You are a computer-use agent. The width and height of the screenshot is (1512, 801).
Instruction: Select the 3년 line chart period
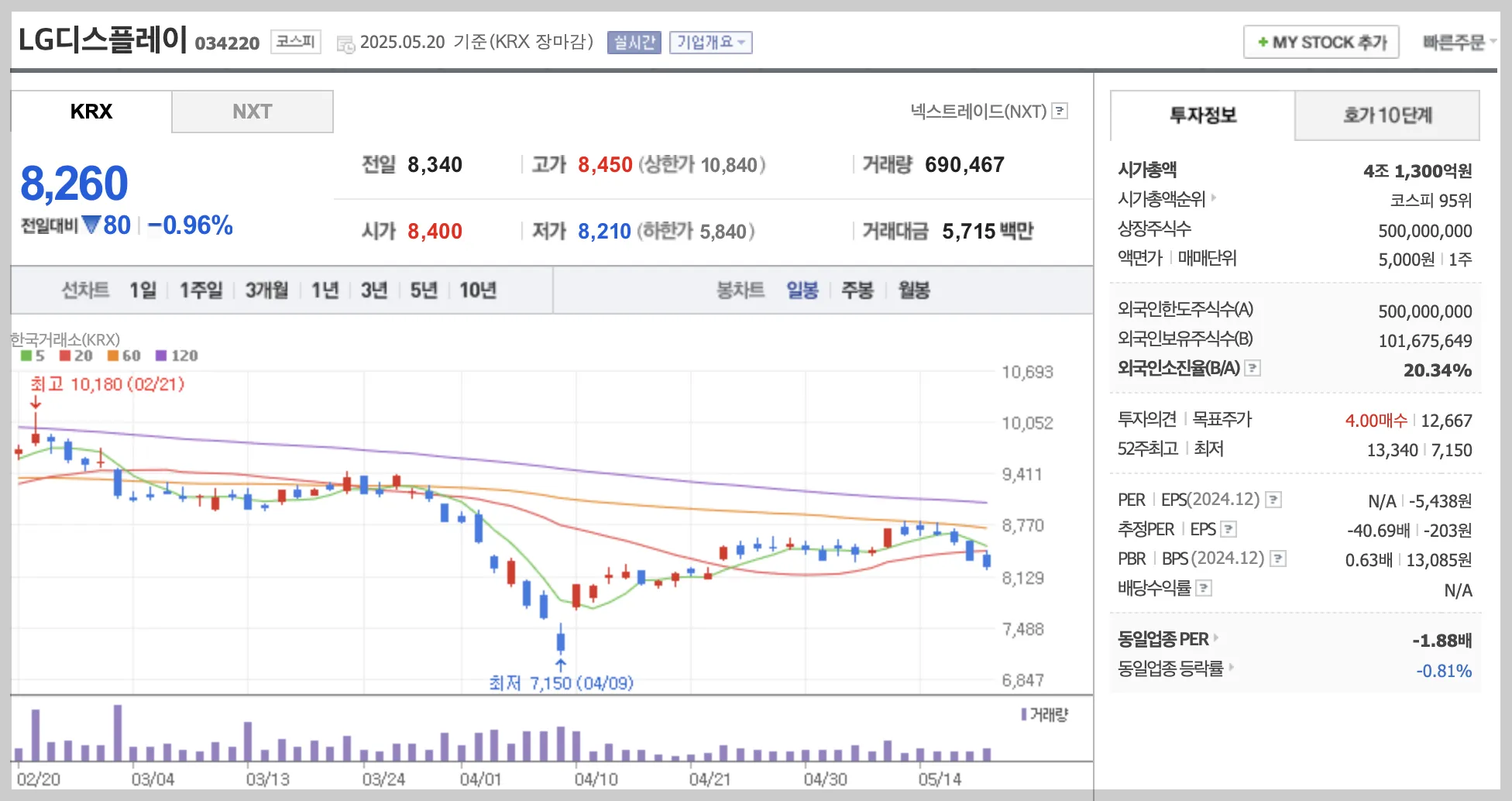tap(374, 290)
